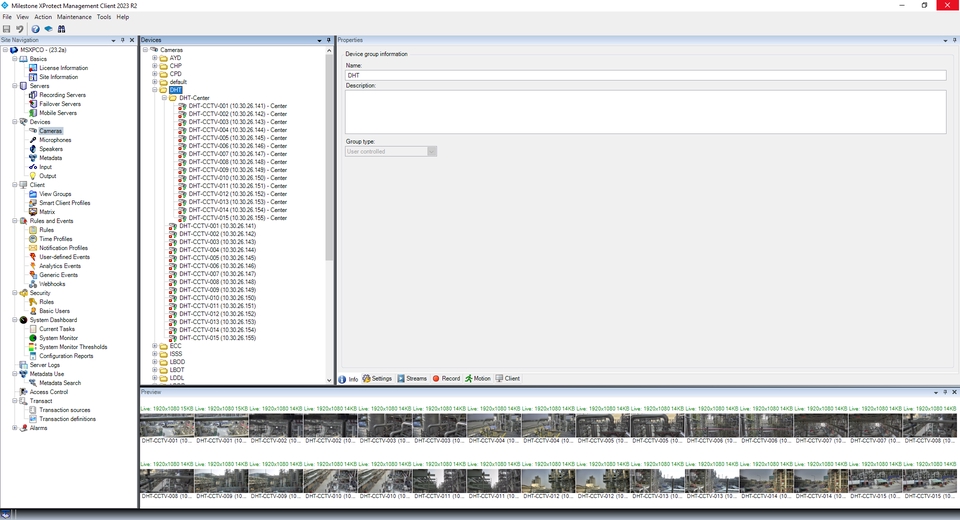Image resolution: width=960 pixels, height=520 pixels.
Task: Click the Undo toolbar icon
Action: (x=20, y=29)
